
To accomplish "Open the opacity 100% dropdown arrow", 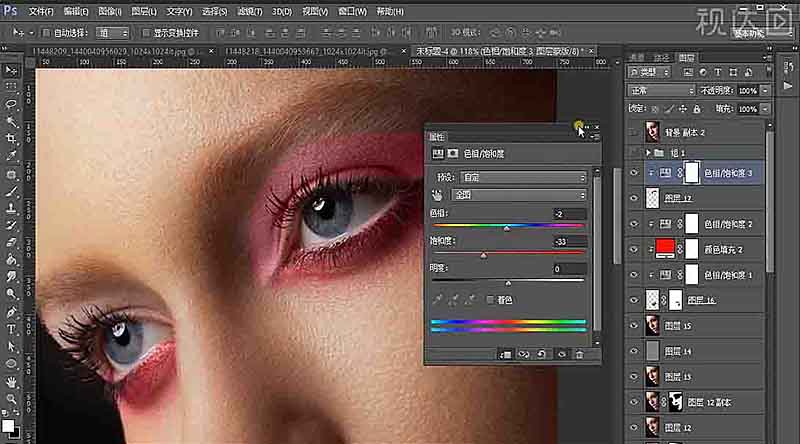I will (764, 90).
